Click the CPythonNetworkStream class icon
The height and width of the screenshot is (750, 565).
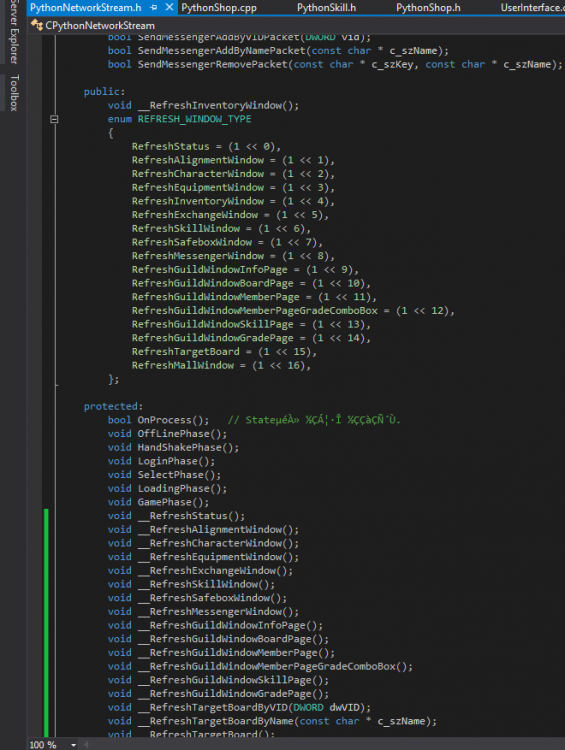[36, 25]
